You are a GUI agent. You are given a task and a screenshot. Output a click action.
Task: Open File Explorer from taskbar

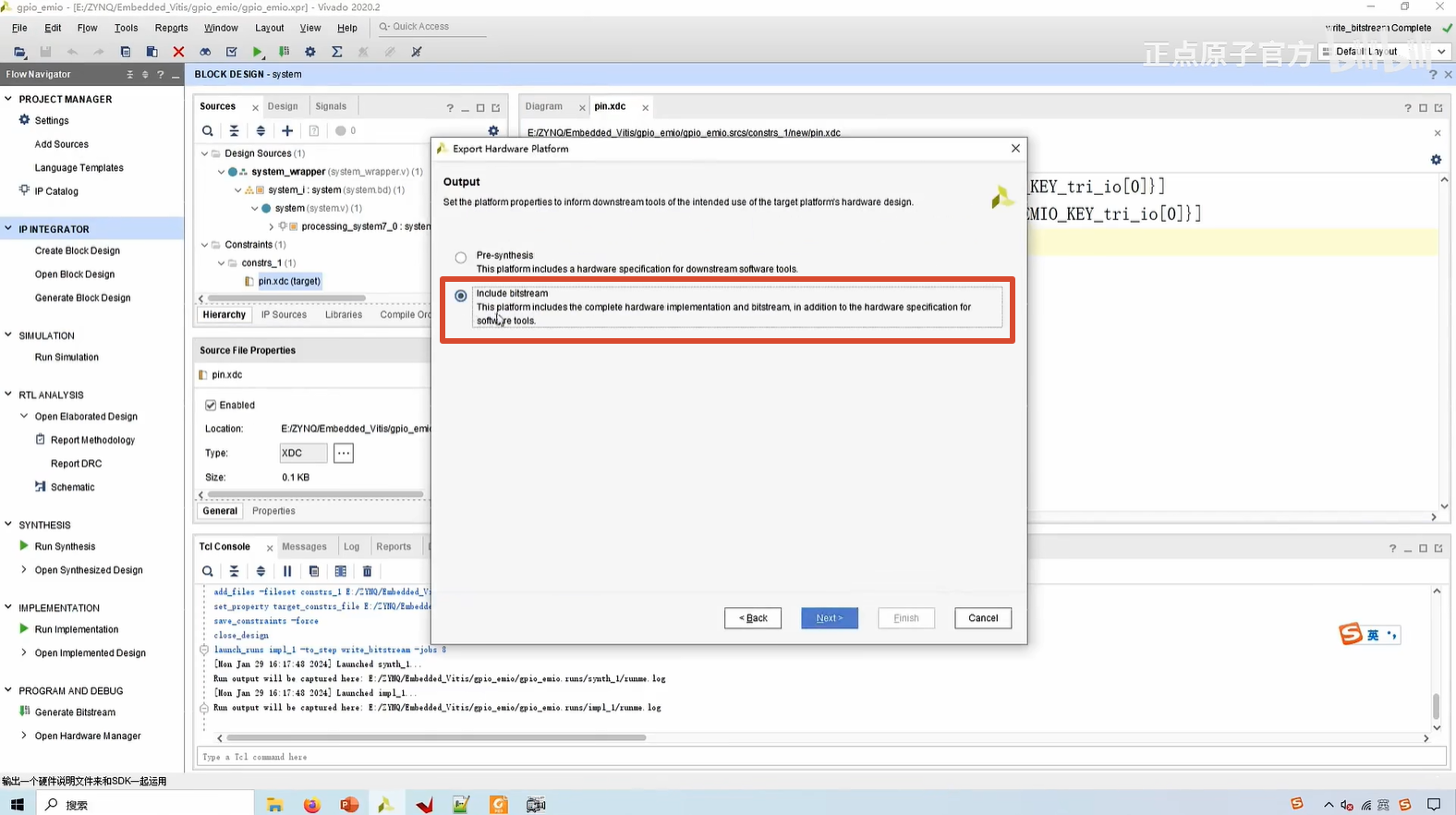[274, 804]
